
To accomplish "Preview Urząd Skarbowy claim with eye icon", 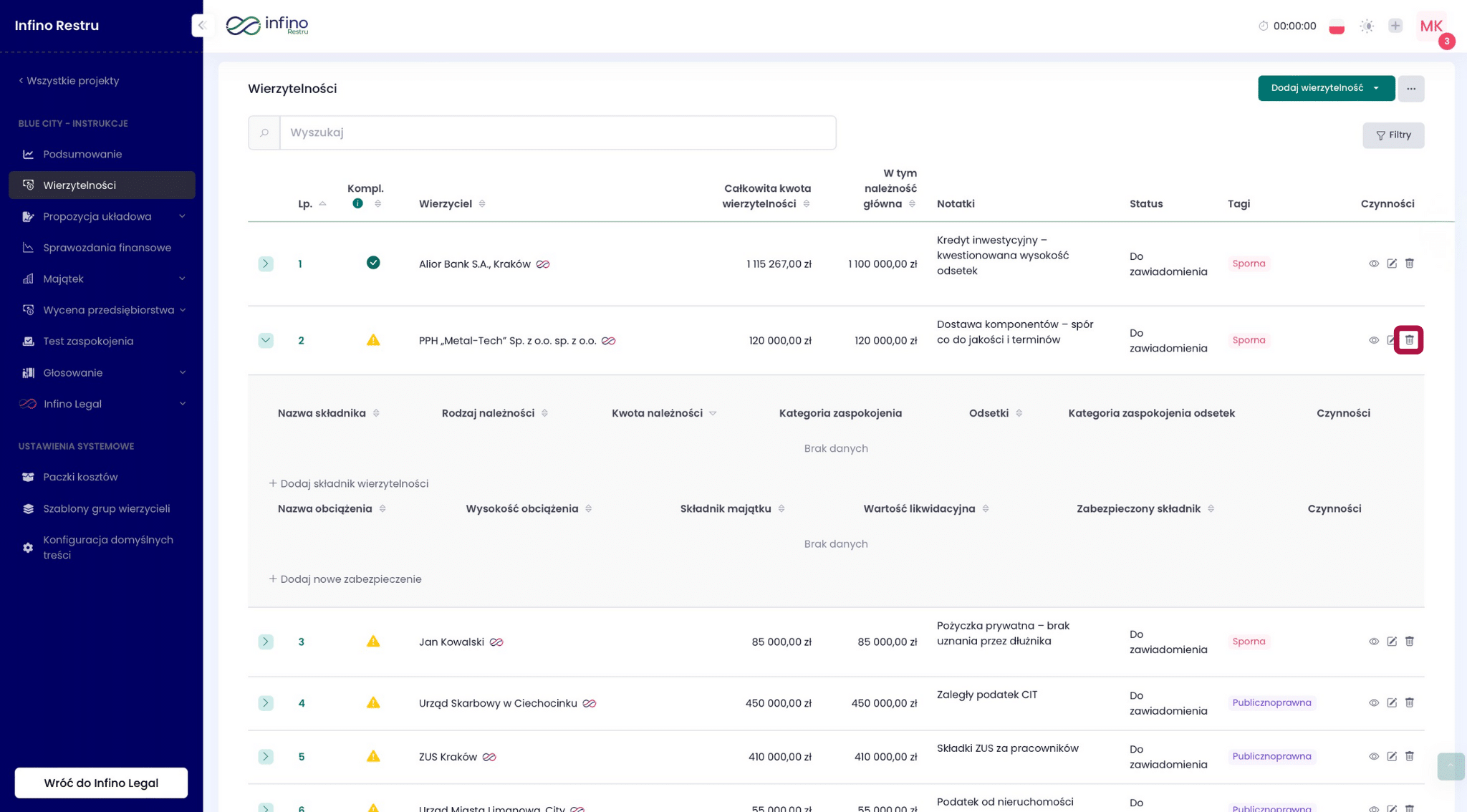I will coord(1374,703).
